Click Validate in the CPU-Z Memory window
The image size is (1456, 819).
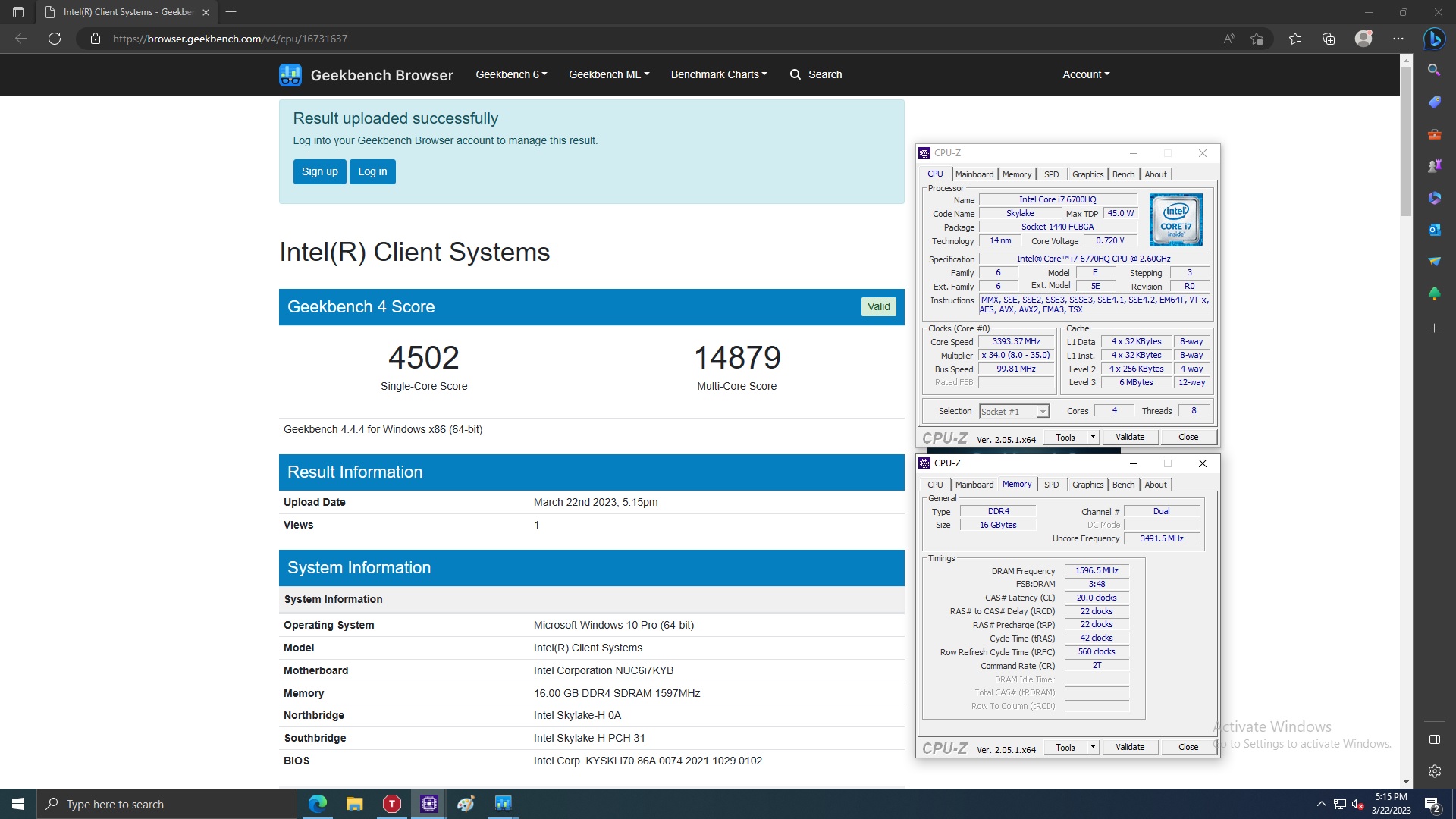pyautogui.click(x=1130, y=748)
